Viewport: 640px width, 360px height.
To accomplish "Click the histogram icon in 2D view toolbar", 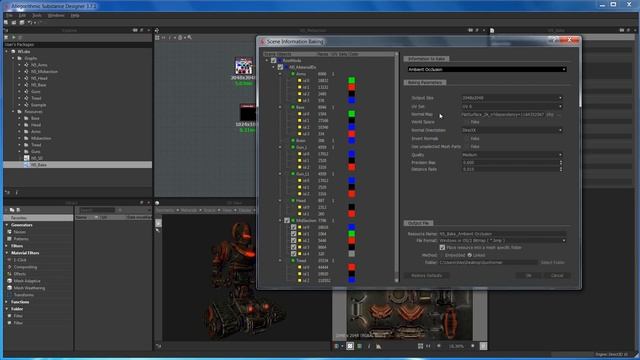I will point(378,346).
